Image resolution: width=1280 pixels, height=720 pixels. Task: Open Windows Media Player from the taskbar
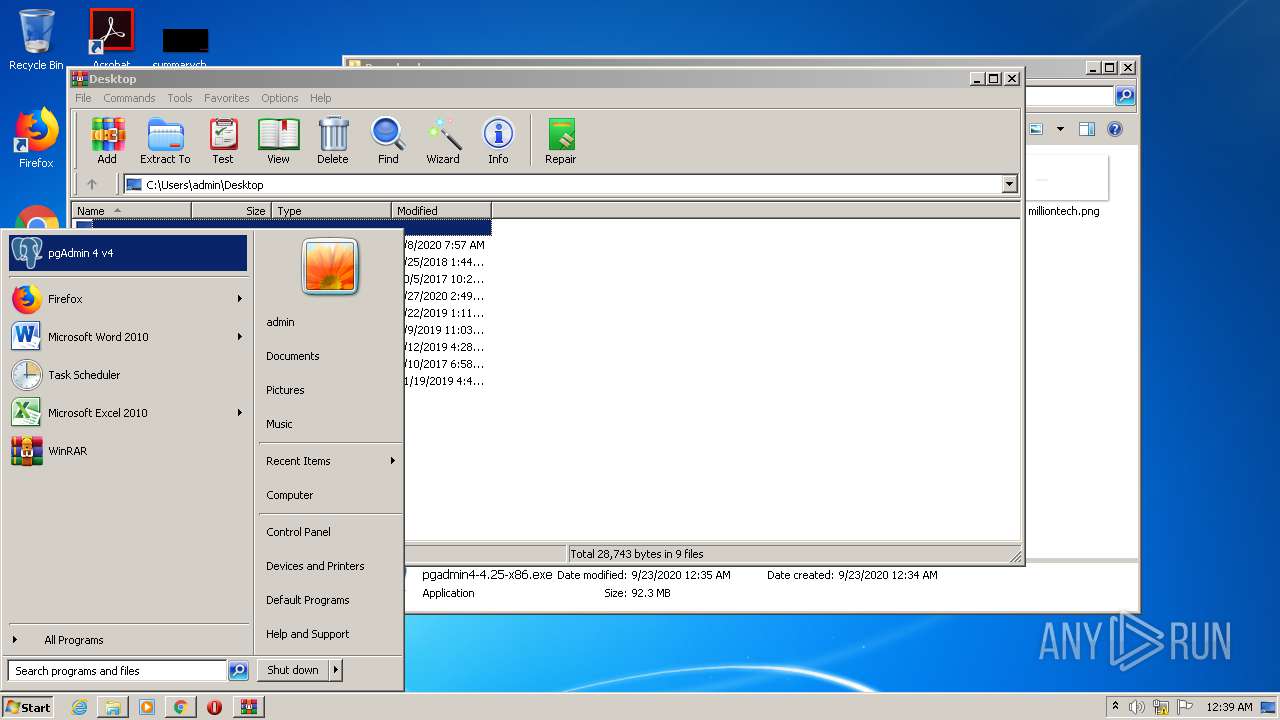(x=147, y=707)
